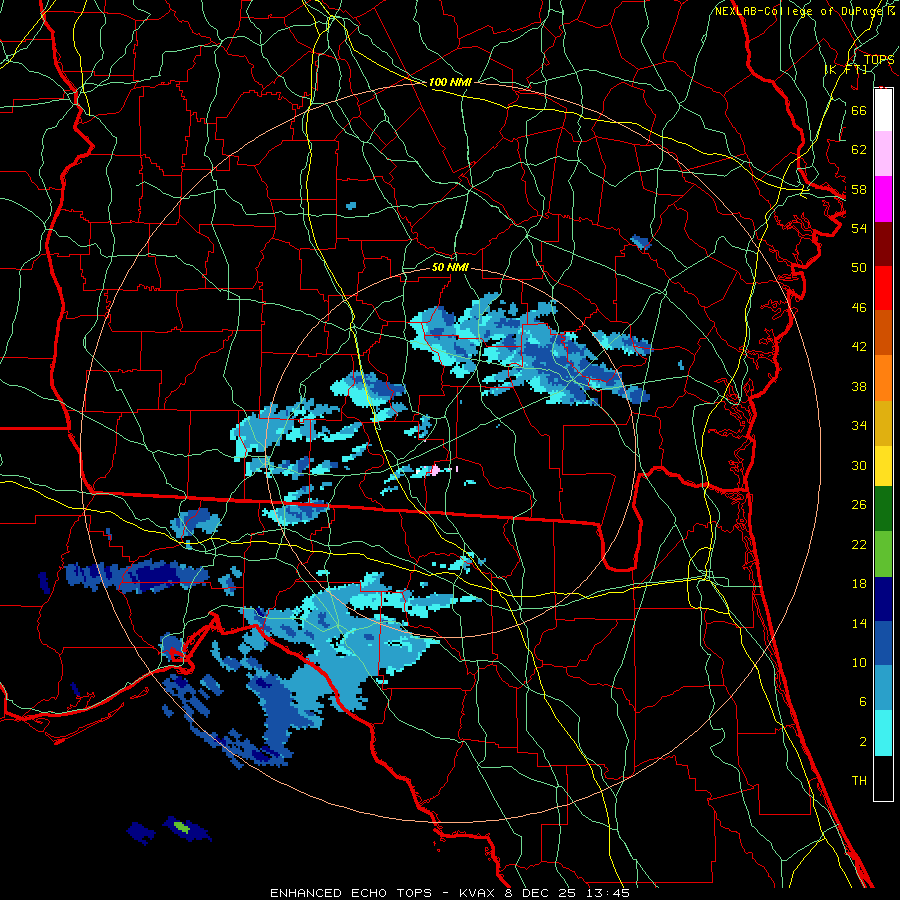The width and height of the screenshot is (900, 900).
Task: Click the TH threshold label on legend
Action: 859,781
